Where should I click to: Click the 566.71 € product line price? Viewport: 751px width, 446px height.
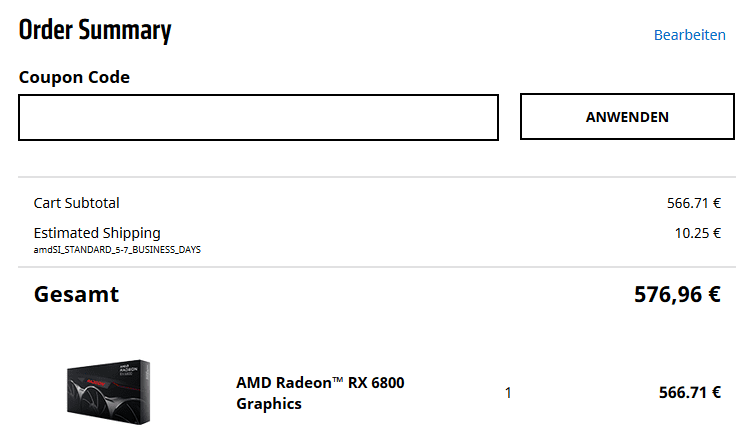coord(690,392)
